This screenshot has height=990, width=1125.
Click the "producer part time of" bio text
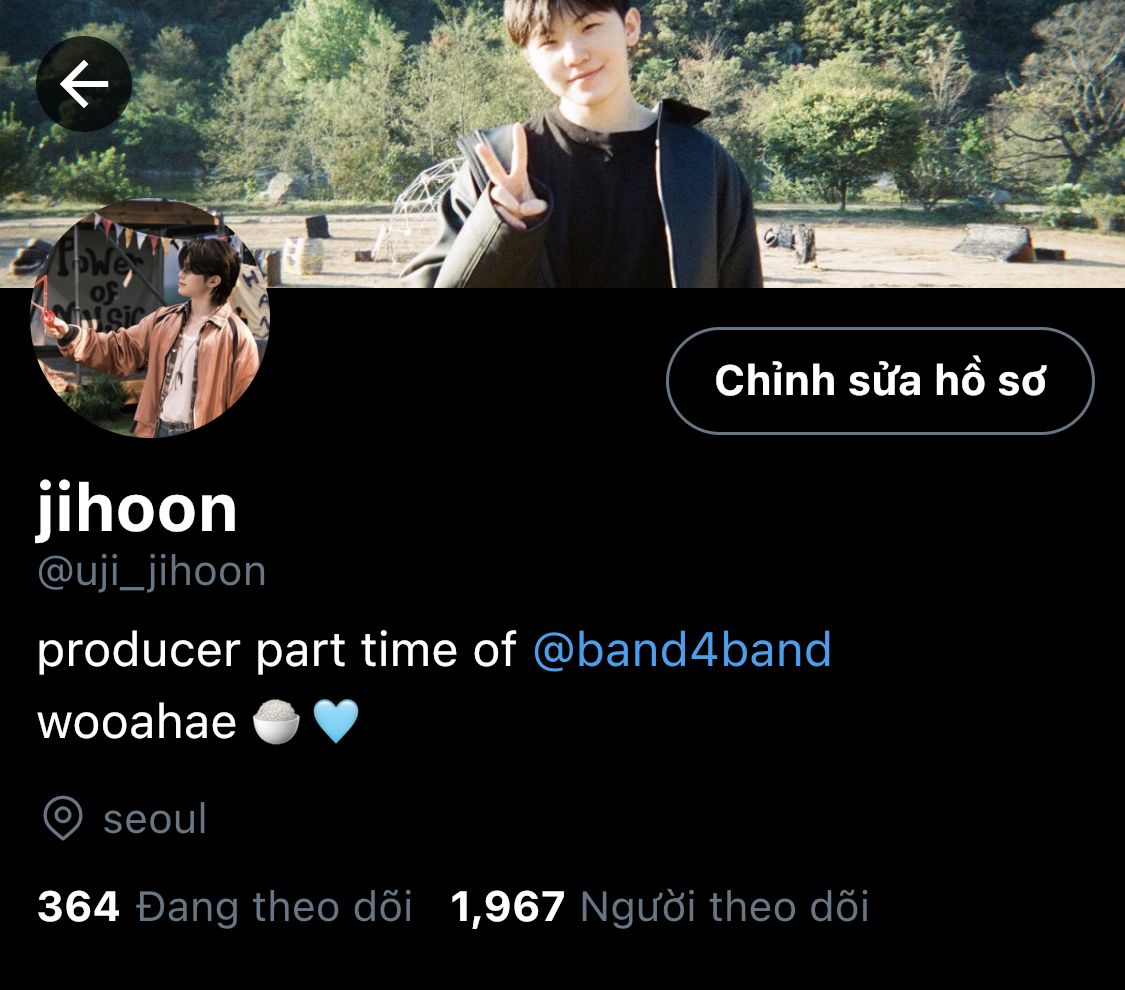[x=276, y=650]
